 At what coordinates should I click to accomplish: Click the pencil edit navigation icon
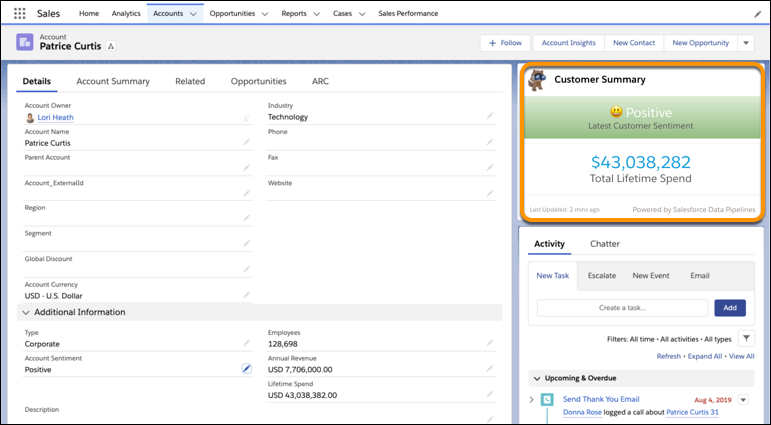tap(758, 14)
